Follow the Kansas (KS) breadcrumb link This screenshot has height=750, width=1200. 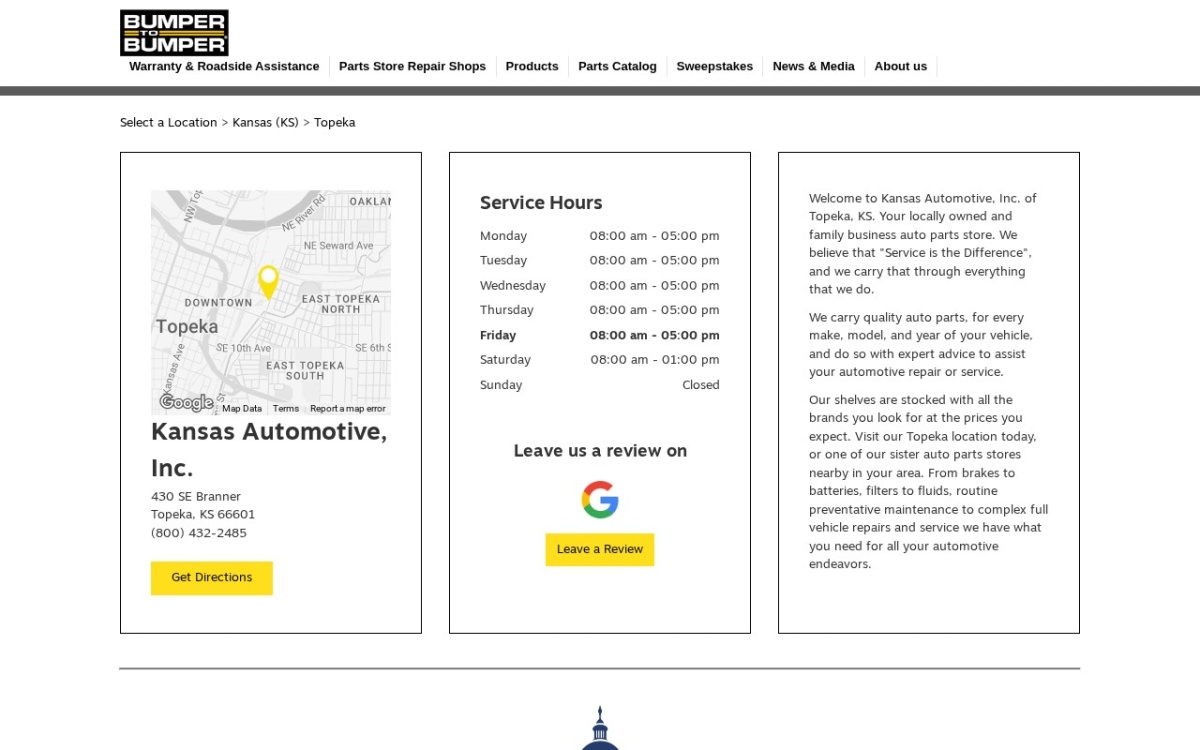(266, 123)
